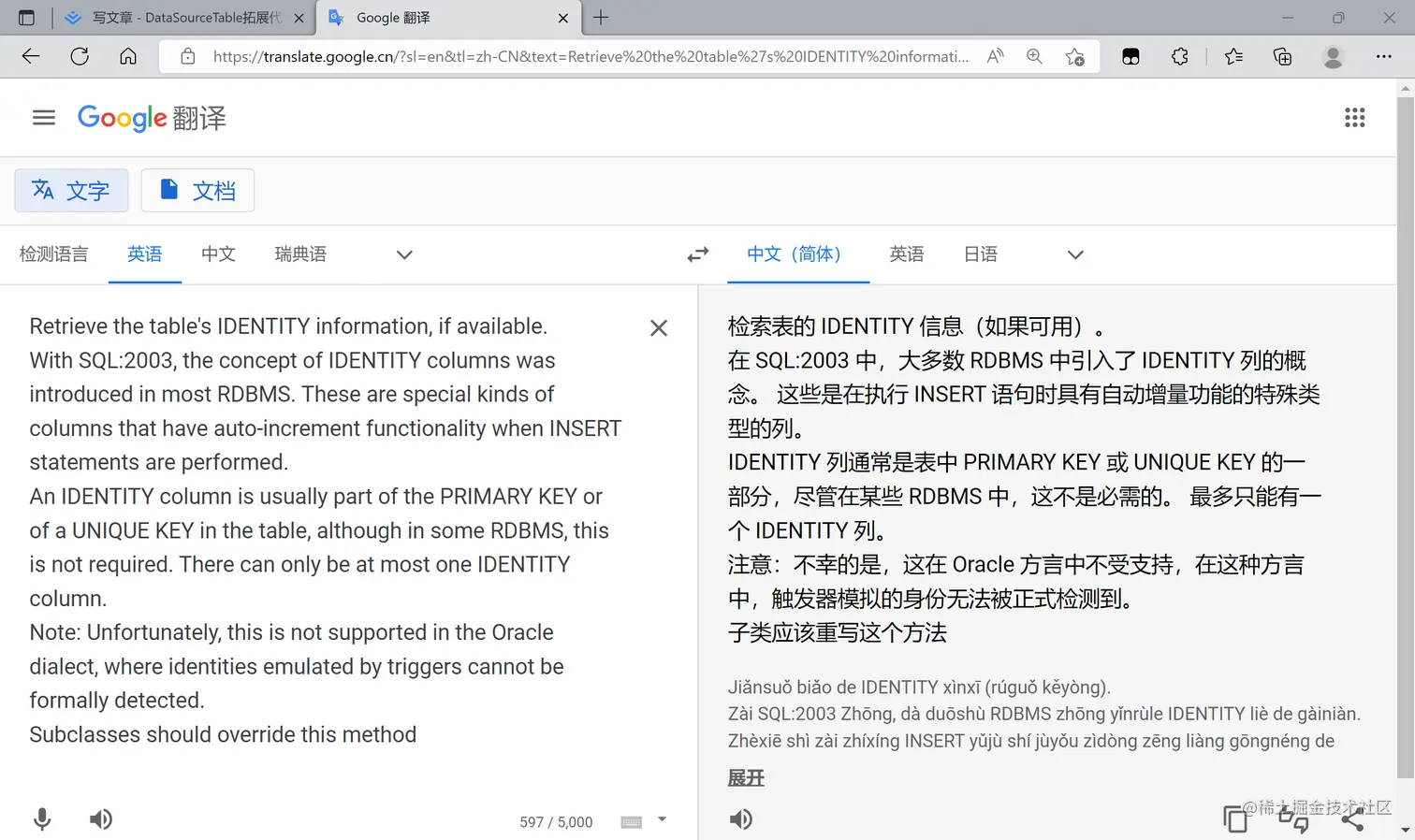
Task: Click the scrollbar down arrow
Action: 1405,830
